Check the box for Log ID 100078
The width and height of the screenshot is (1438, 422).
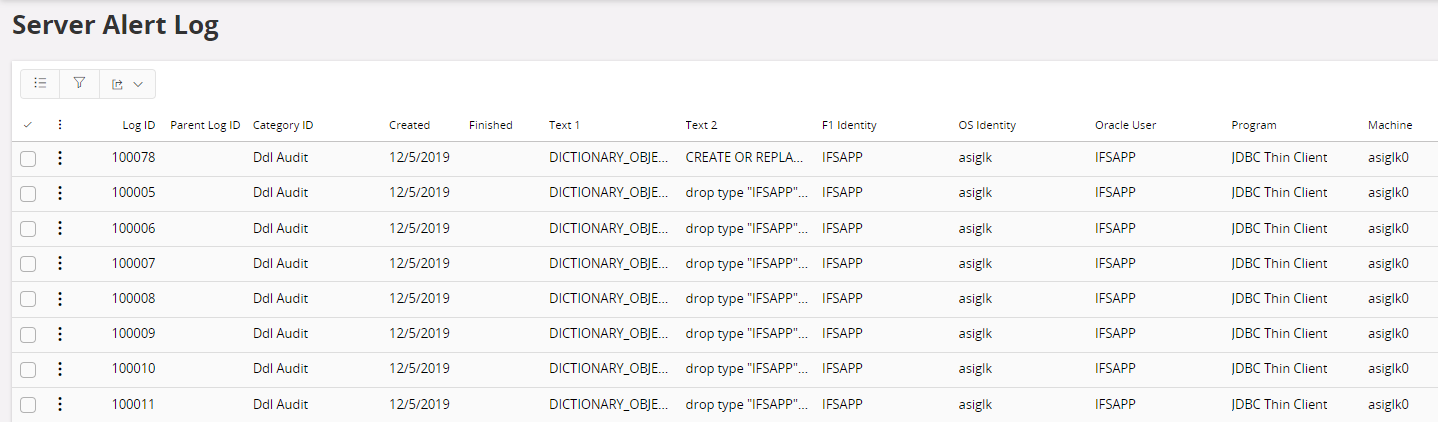[x=28, y=158]
